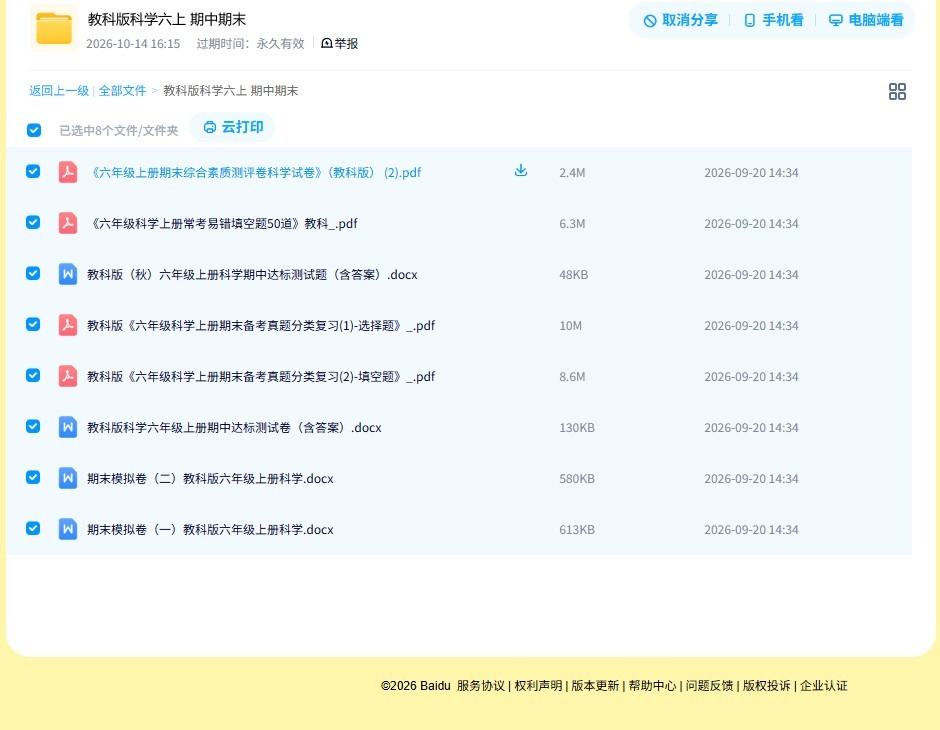Uncheck 教科版（秋）期中达标测试题 docx checkbox
Screen dimensions: 940x730
pos(33,273)
